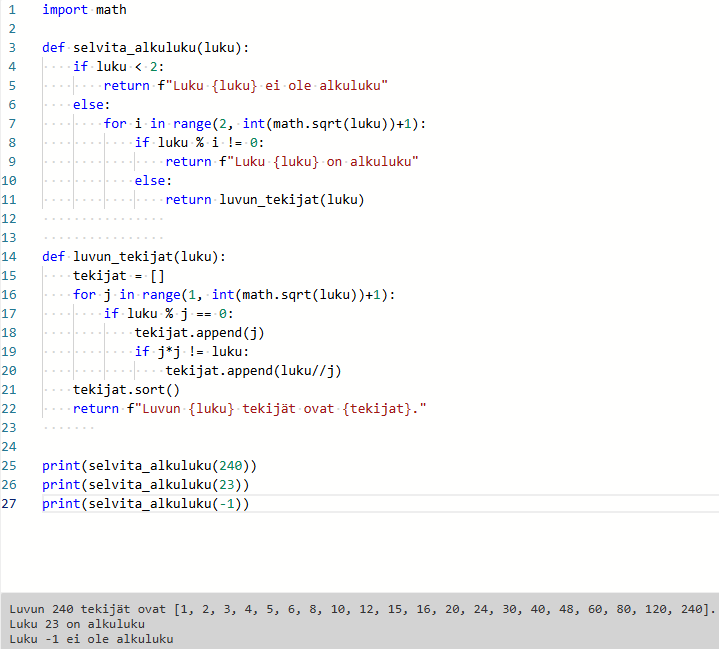719x649 pixels.
Task: Place cursor on 'tekijat = []' assignment
Action: (118, 276)
